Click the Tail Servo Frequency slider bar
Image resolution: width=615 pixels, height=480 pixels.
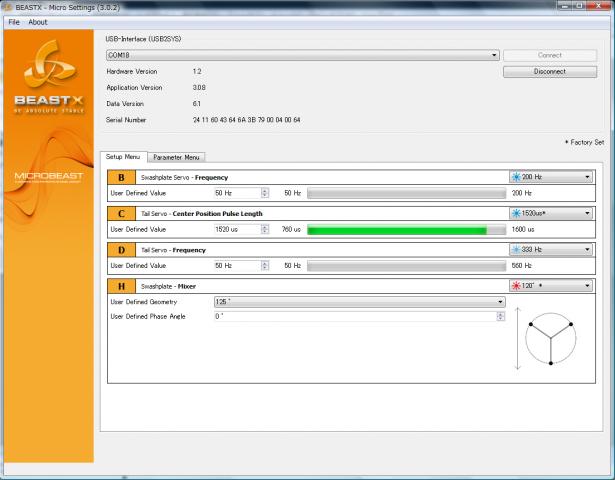(x=406, y=266)
